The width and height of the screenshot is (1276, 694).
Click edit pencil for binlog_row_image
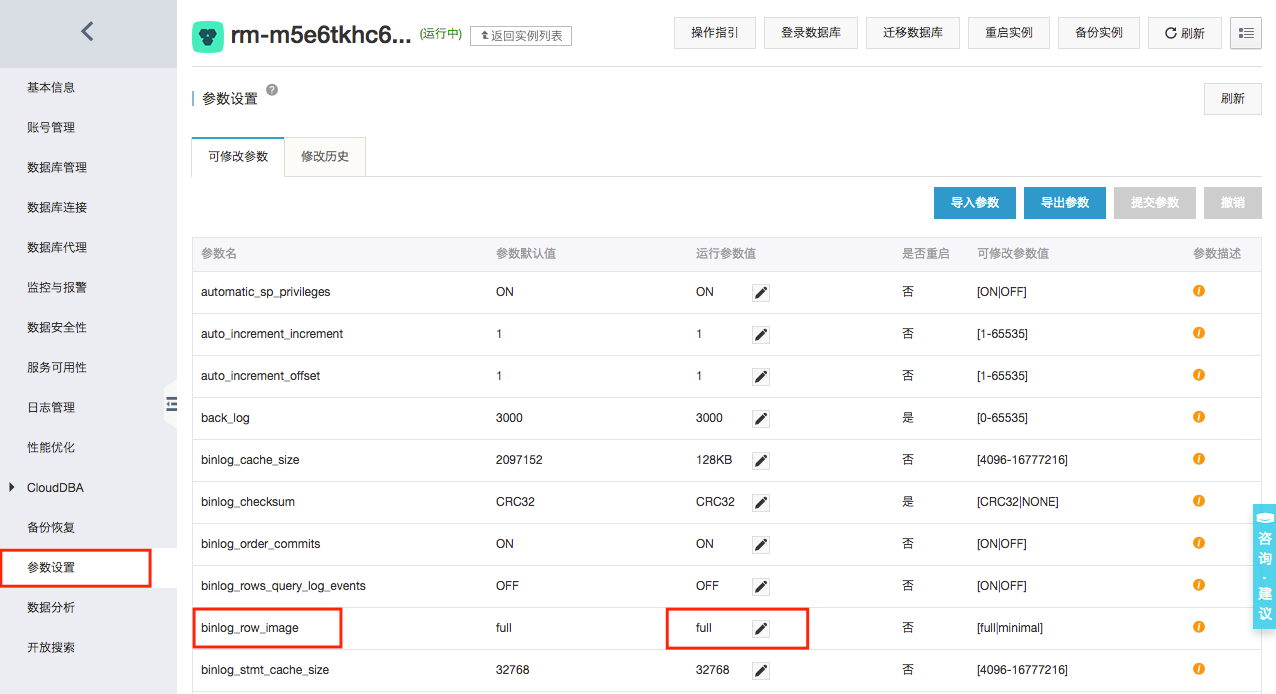tap(761, 628)
